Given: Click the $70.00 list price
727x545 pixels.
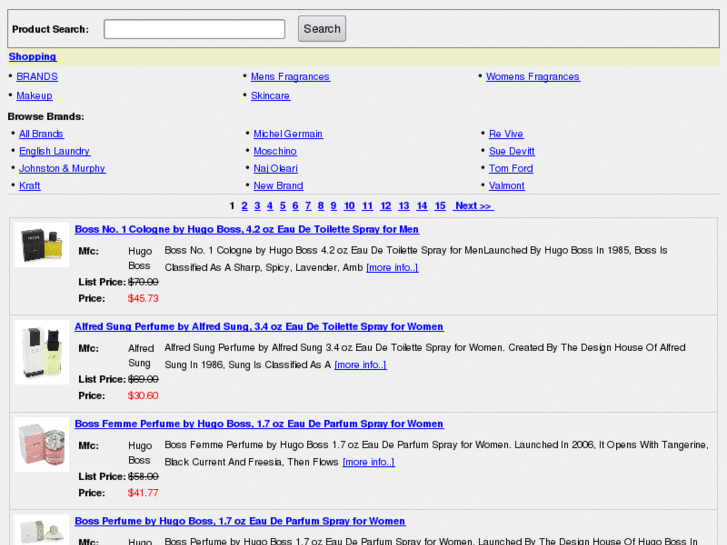Looking at the screenshot, I should (143, 282).
